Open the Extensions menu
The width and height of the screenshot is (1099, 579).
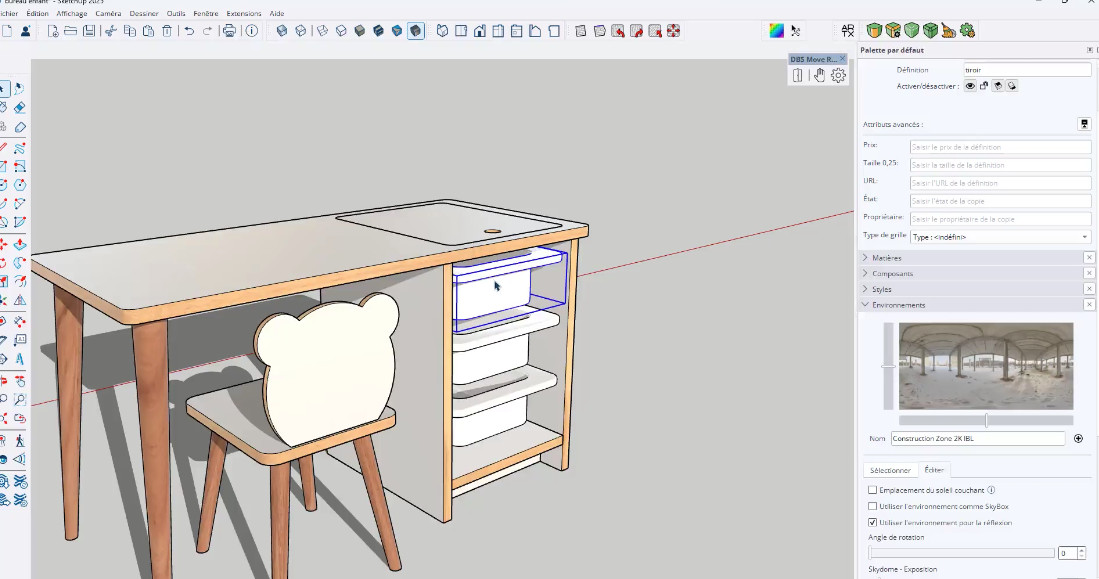click(x=243, y=13)
